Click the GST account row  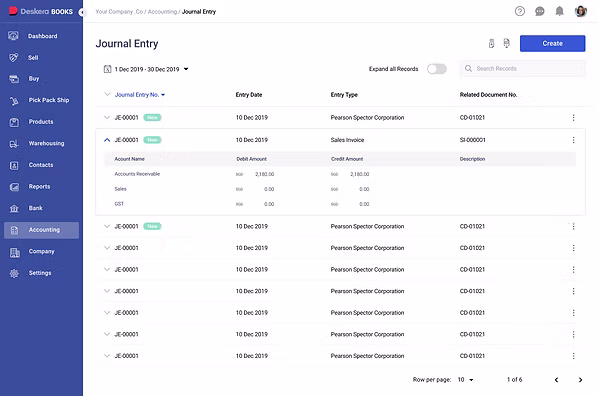click(x=339, y=204)
